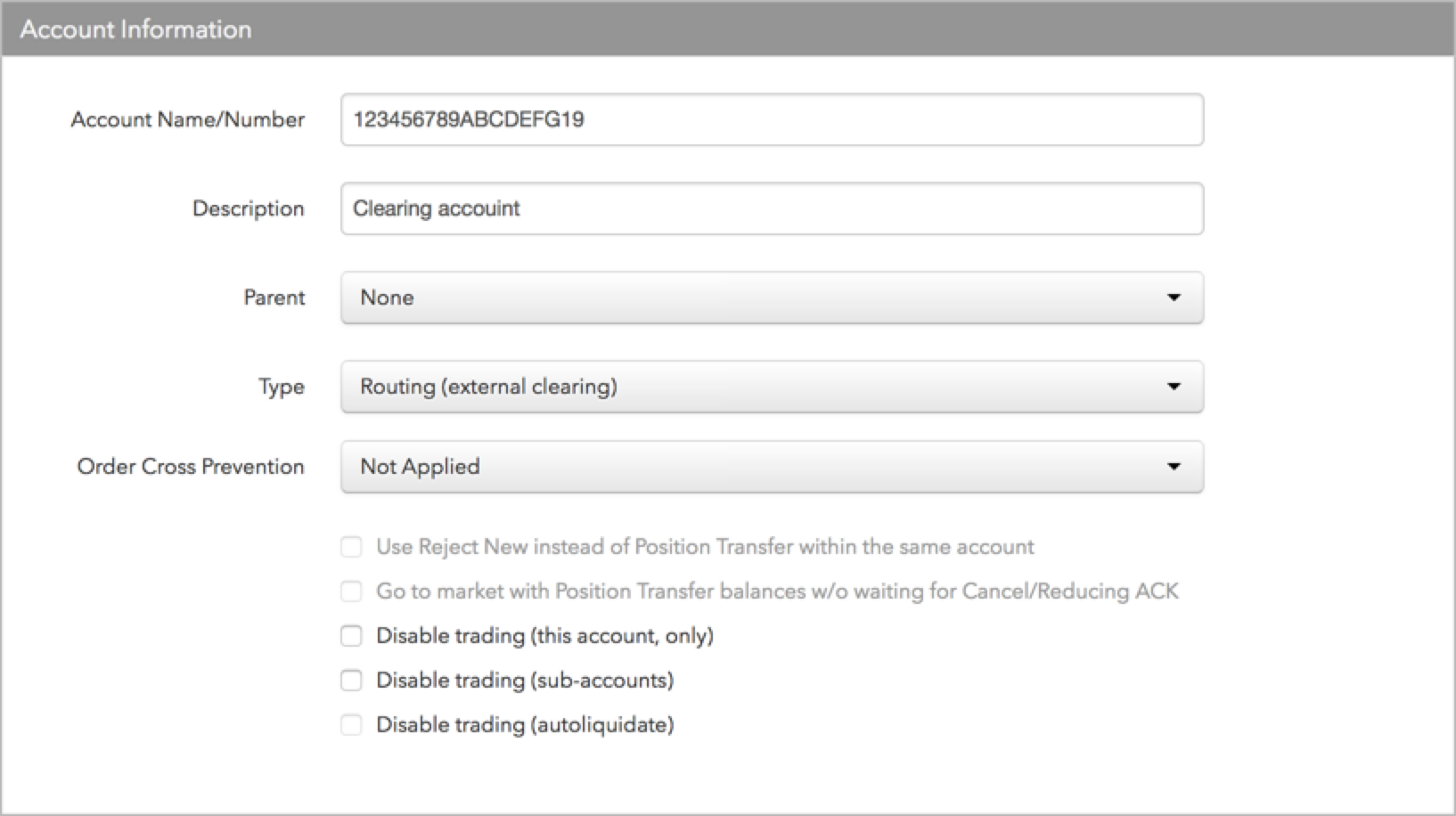Click the Account Information panel header
This screenshot has height=816, width=1456.
(x=728, y=29)
